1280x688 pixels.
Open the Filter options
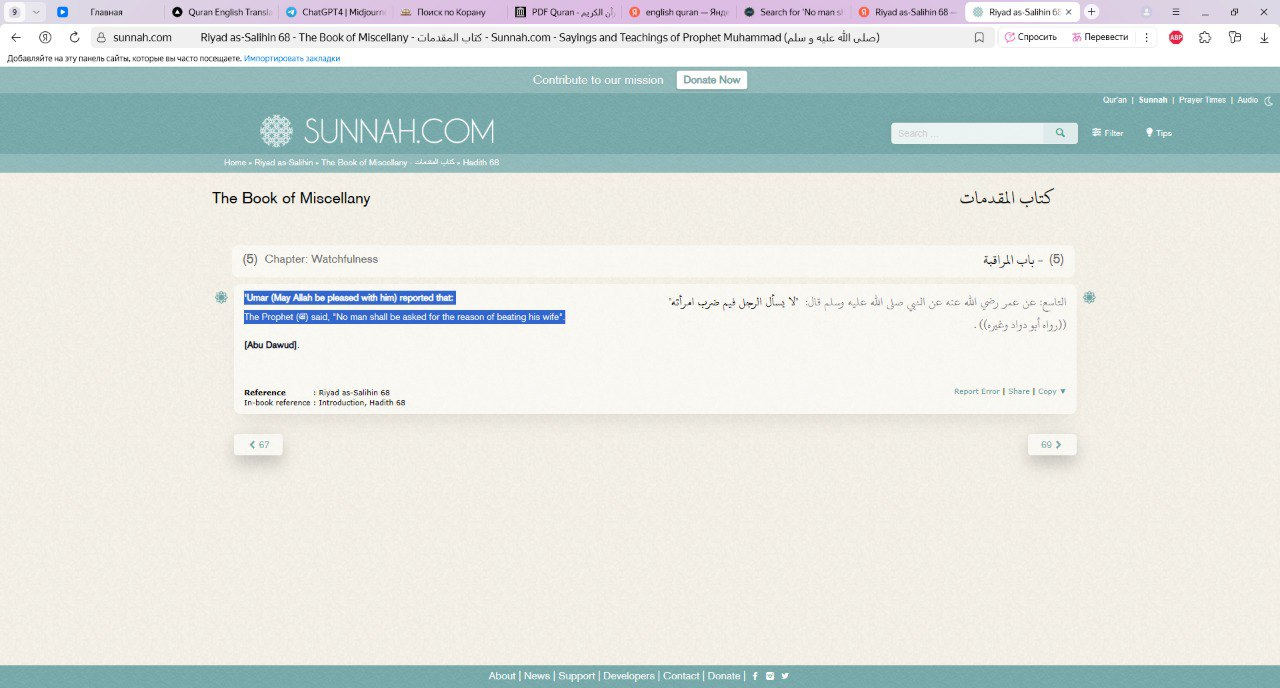[1108, 133]
